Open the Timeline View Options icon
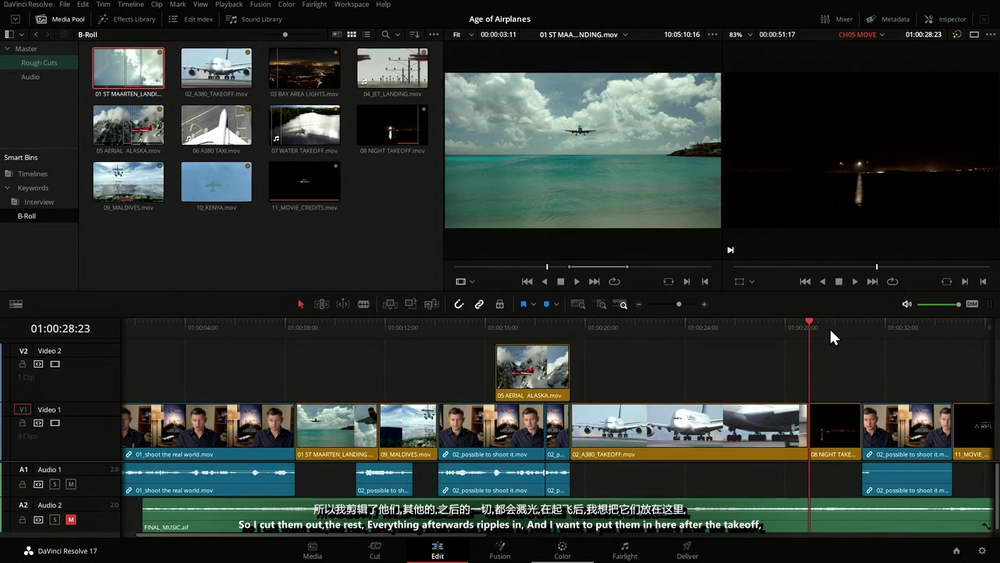 pos(16,304)
